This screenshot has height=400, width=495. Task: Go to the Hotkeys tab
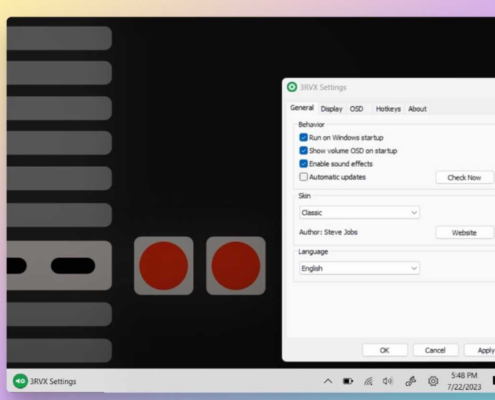[x=388, y=109]
